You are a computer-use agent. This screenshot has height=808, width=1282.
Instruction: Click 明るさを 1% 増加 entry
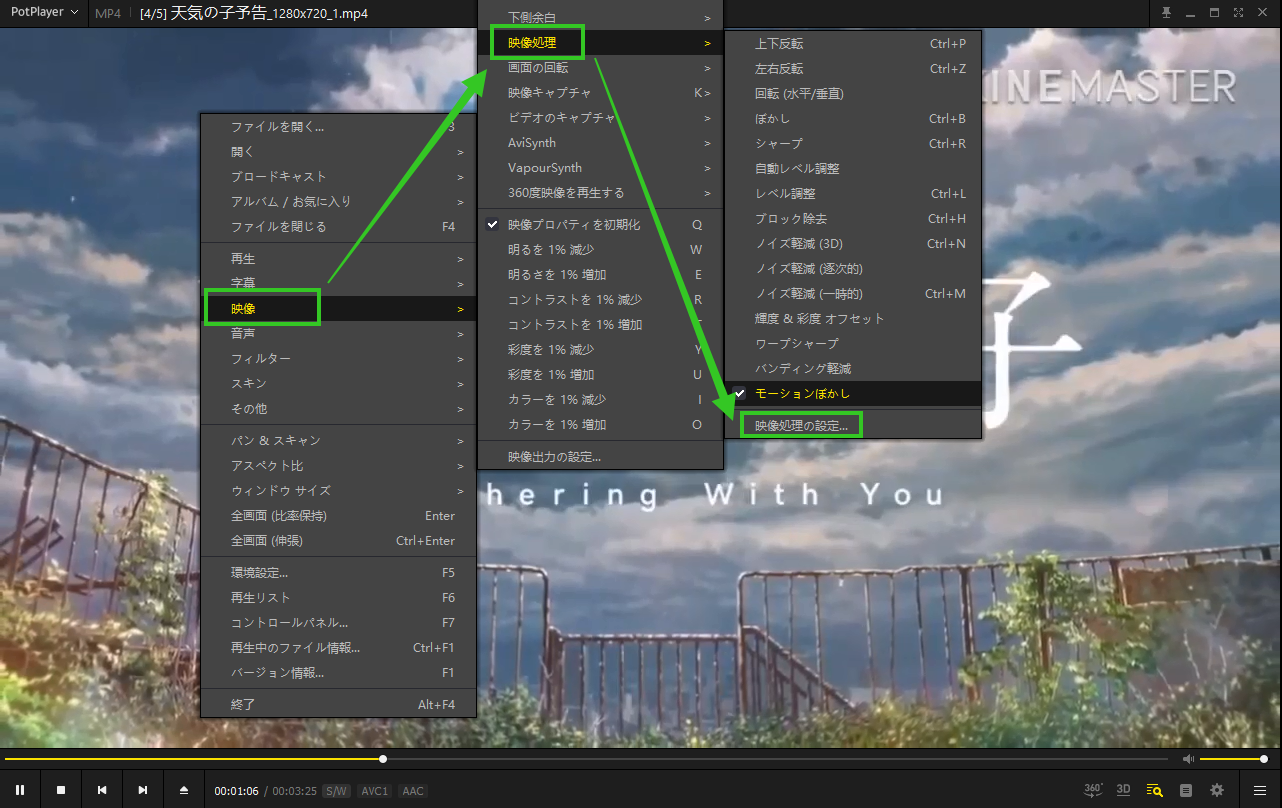click(600, 275)
